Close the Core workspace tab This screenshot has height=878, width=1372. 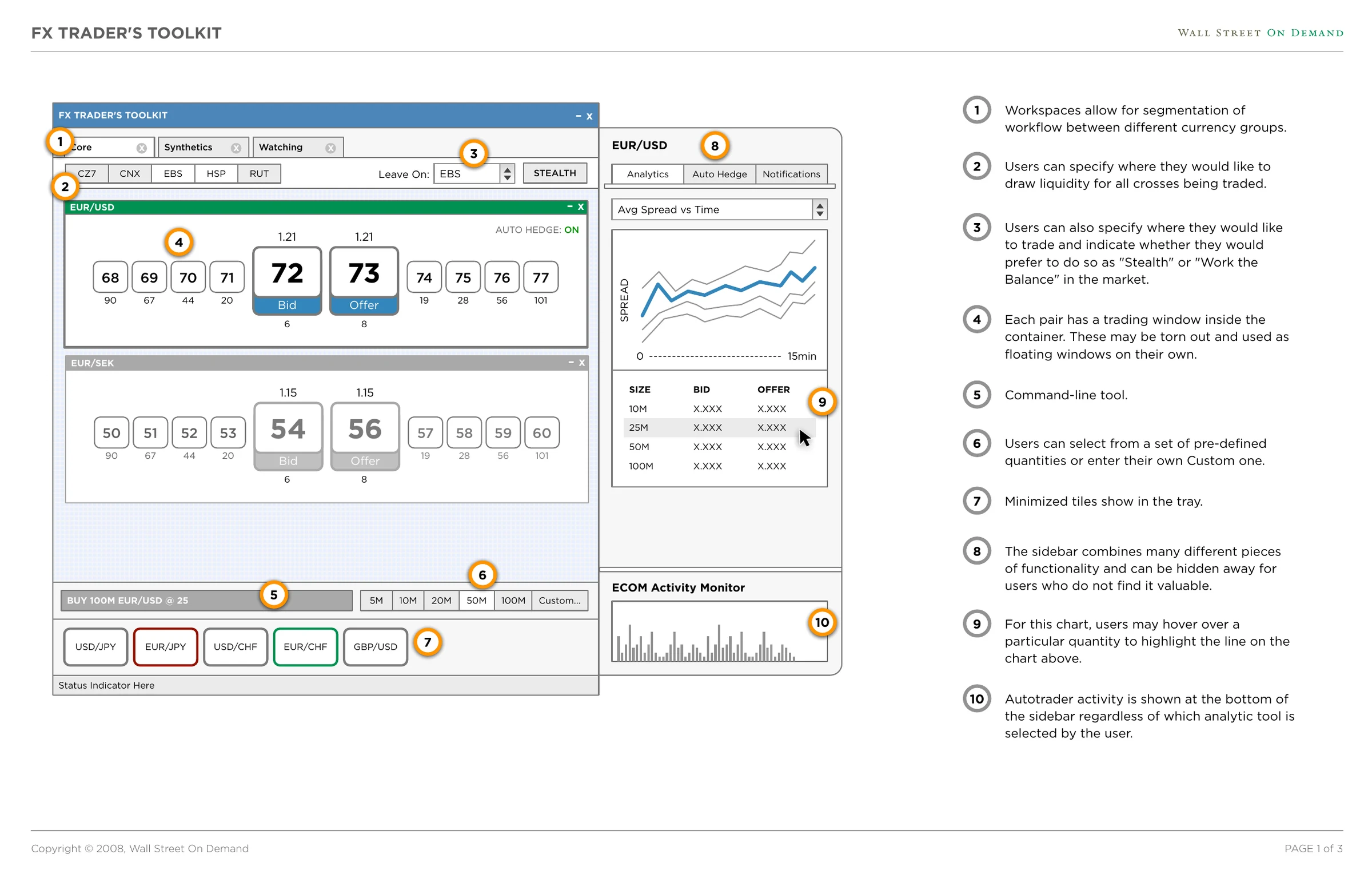(141, 148)
